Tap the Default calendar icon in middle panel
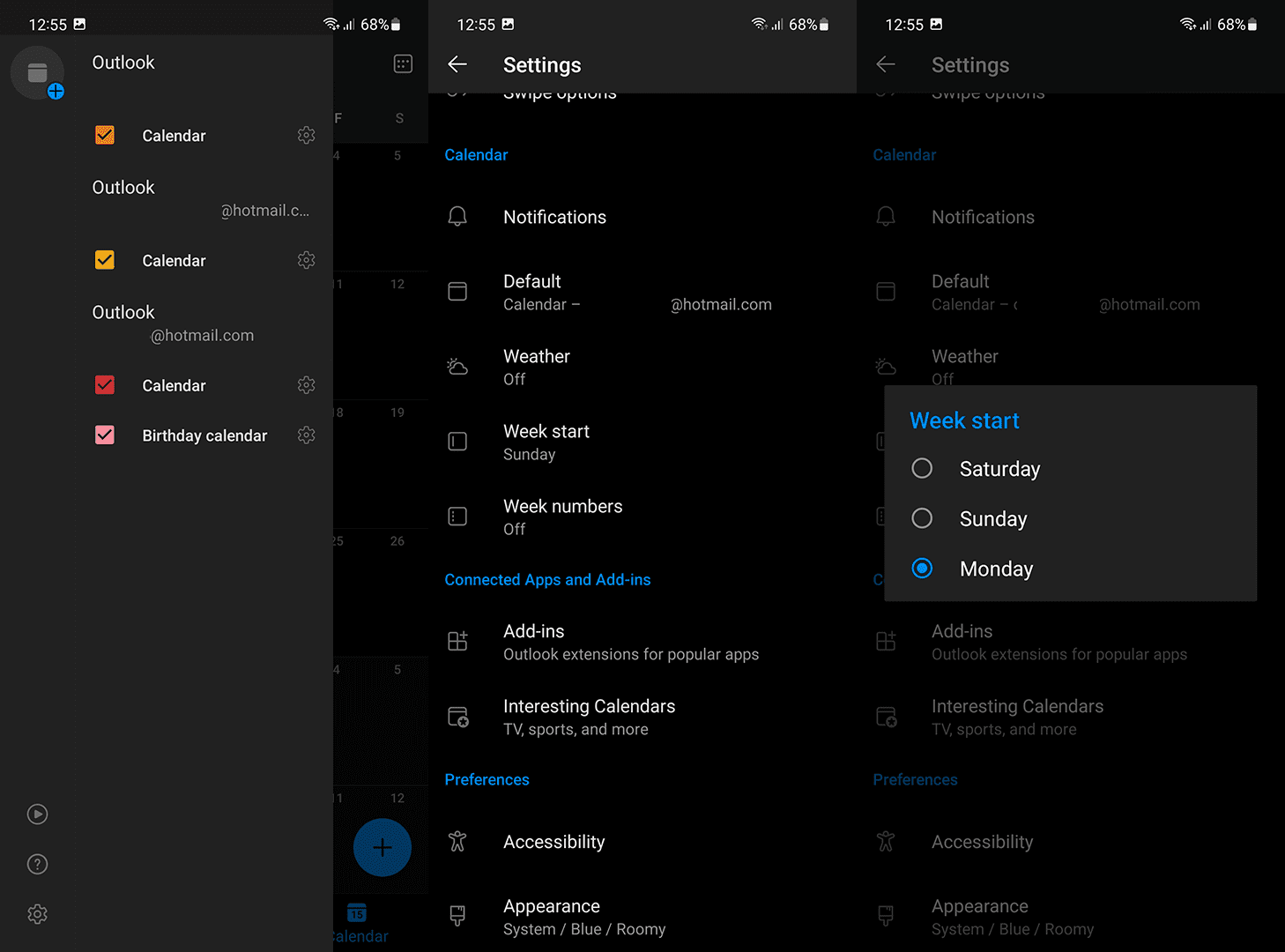This screenshot has width=1285, height=952. click(457, 292)
